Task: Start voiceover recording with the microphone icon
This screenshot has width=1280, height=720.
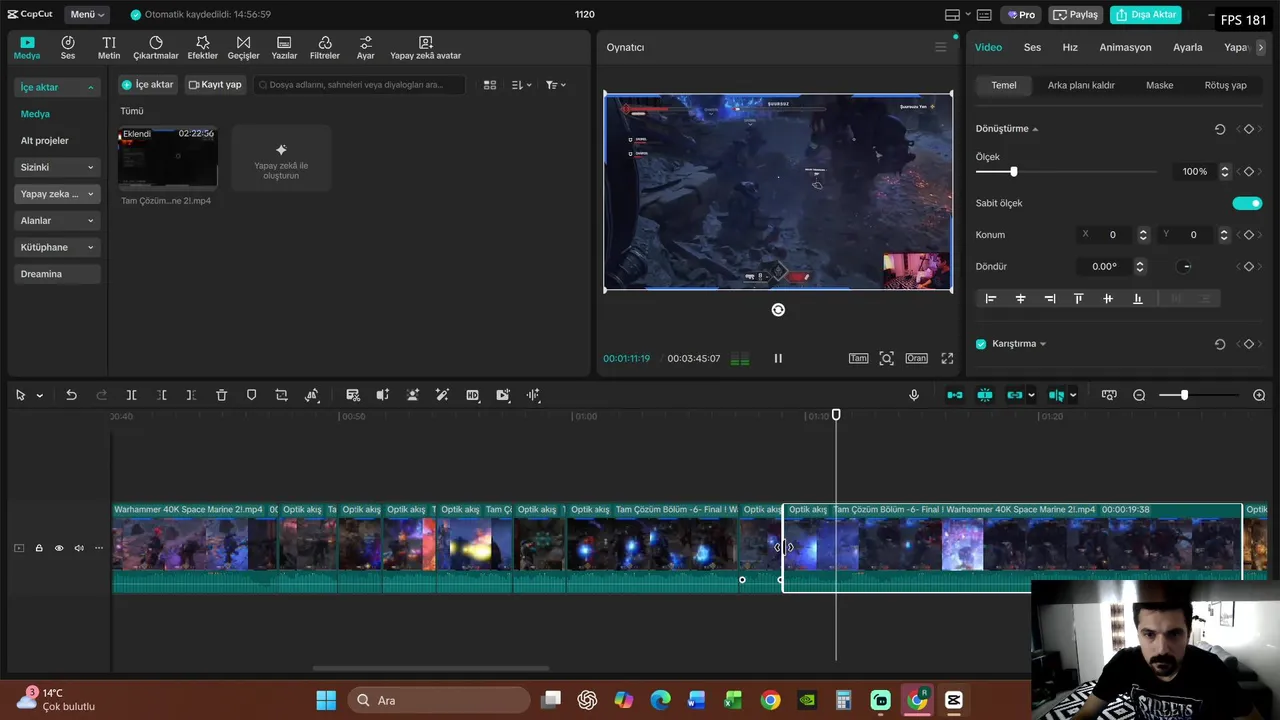Action: tap(914, 395)
